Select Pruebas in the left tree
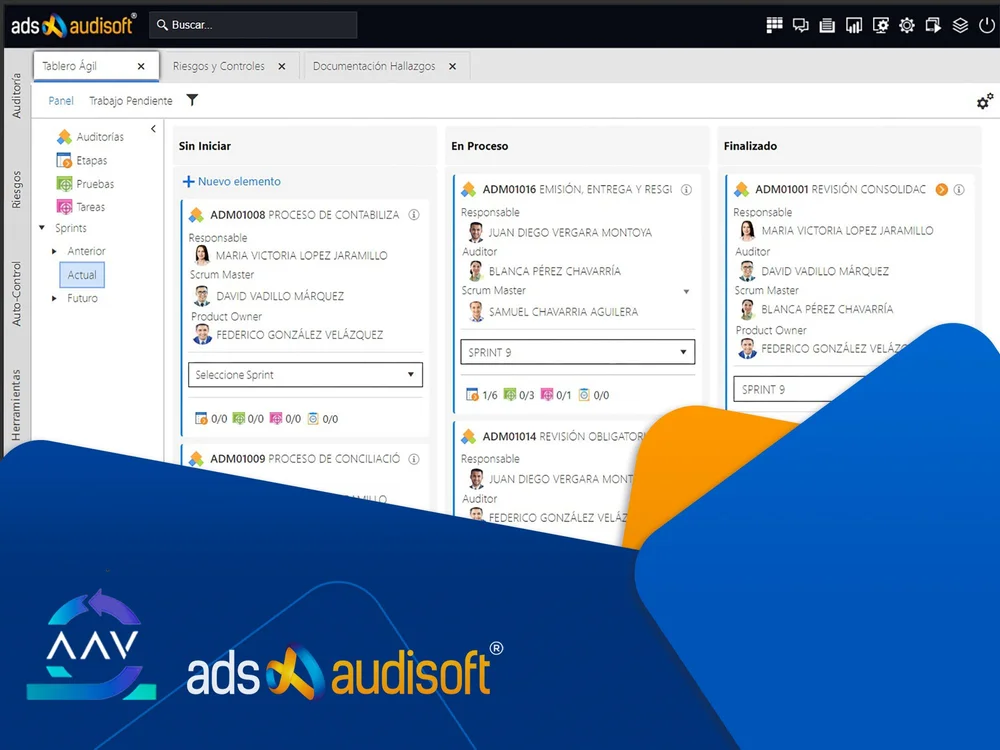The image size is (1000, 750). click(x=85, y=184)
